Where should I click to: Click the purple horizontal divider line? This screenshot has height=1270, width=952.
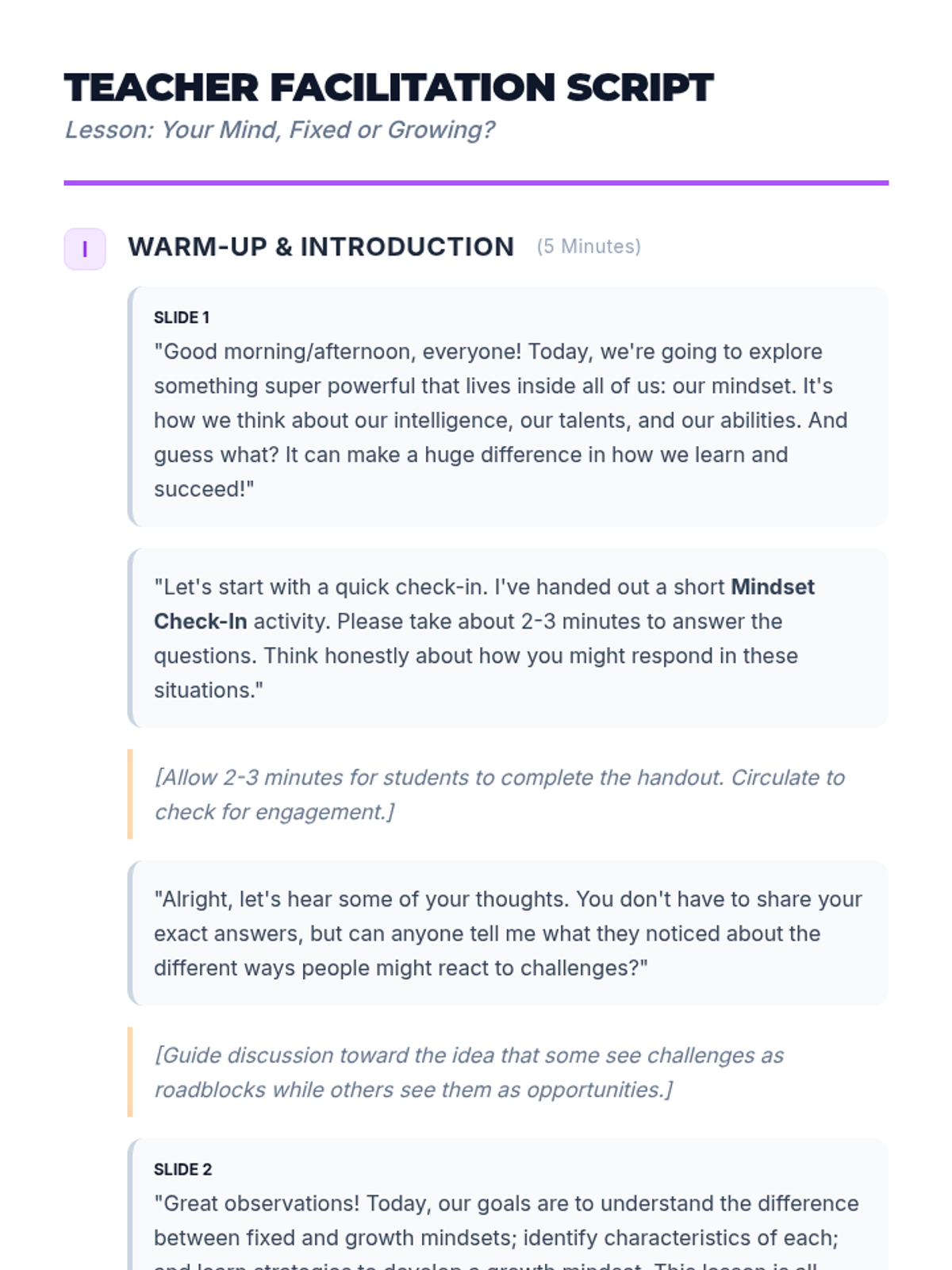tap(476, 183)
